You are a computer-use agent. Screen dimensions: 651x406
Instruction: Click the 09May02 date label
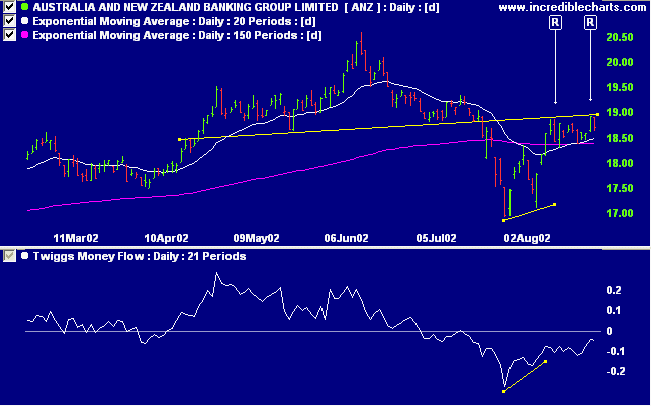[256, 238]
